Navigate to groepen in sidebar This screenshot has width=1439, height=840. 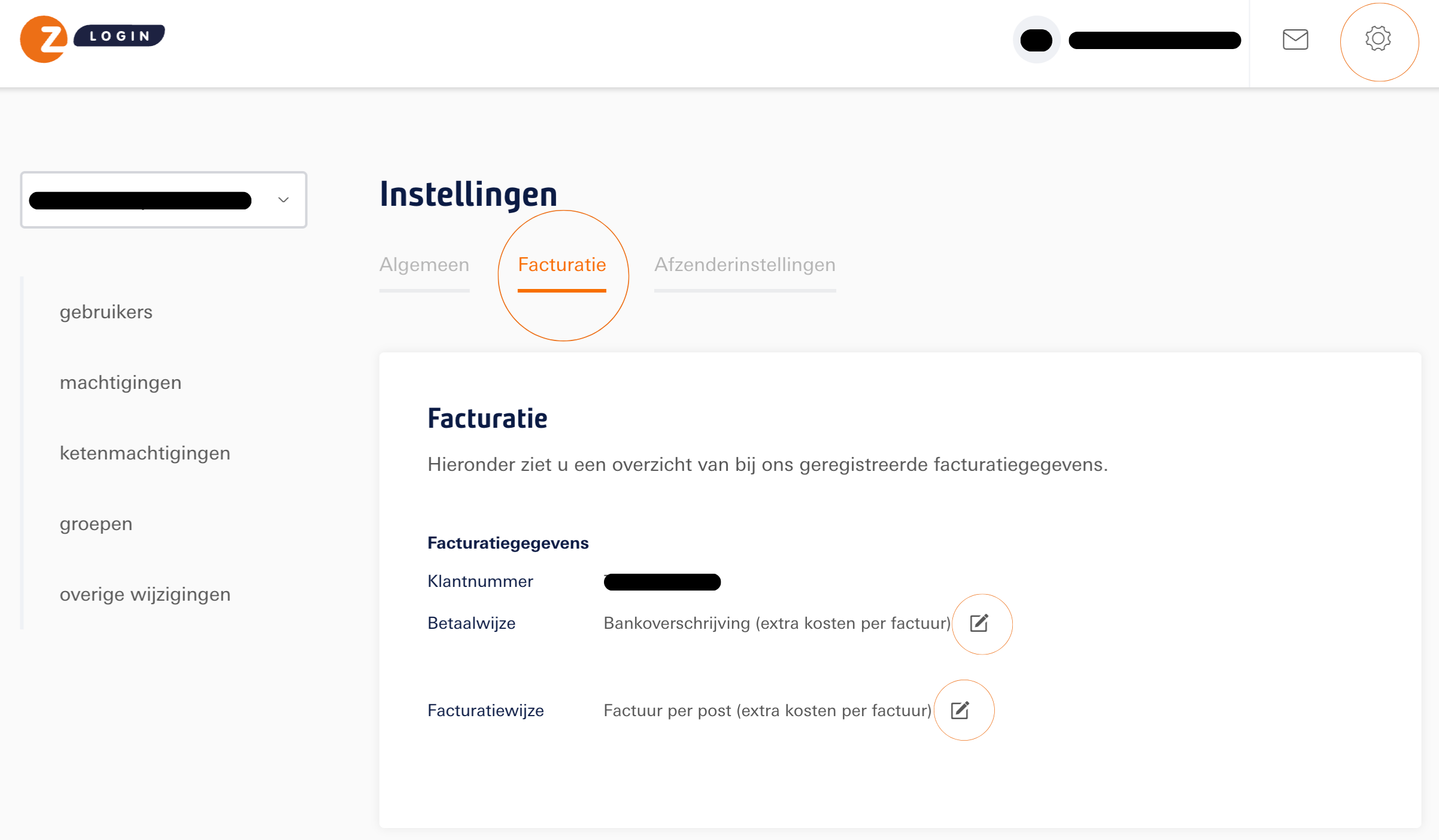pos(96,524)
